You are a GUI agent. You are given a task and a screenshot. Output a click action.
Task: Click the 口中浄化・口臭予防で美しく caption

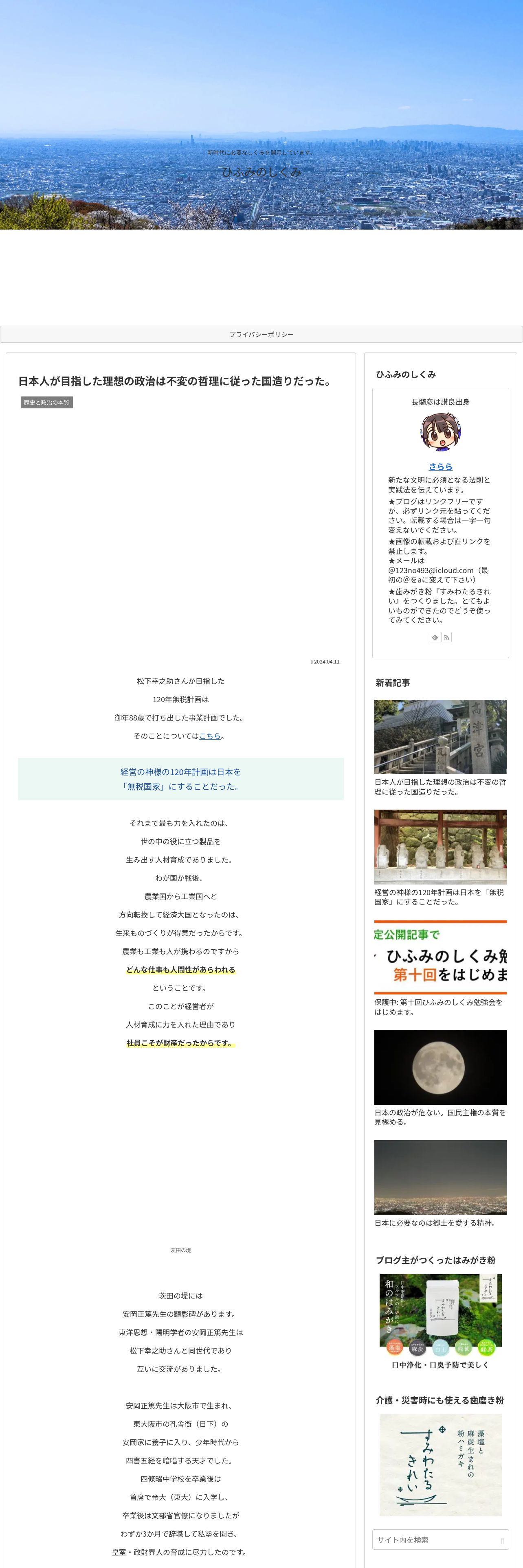pos(440,1365)
